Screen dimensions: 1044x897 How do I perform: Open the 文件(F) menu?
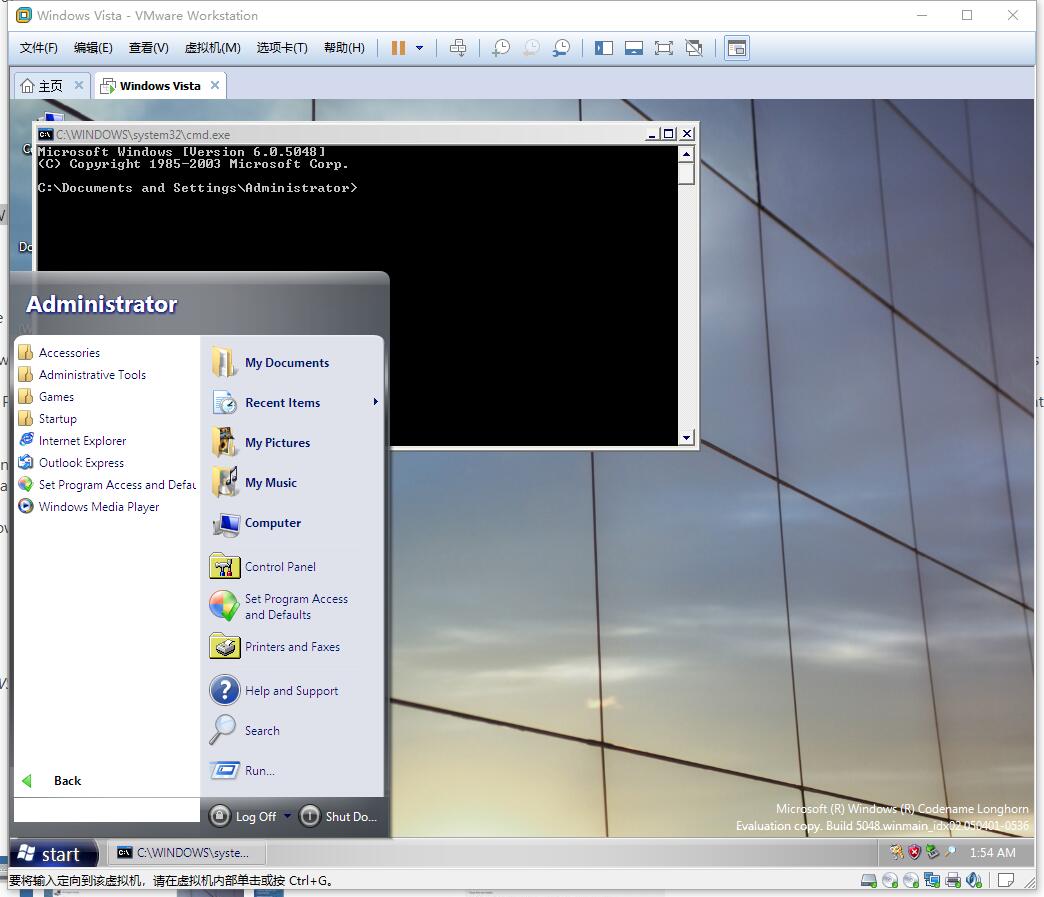point(39,48)
